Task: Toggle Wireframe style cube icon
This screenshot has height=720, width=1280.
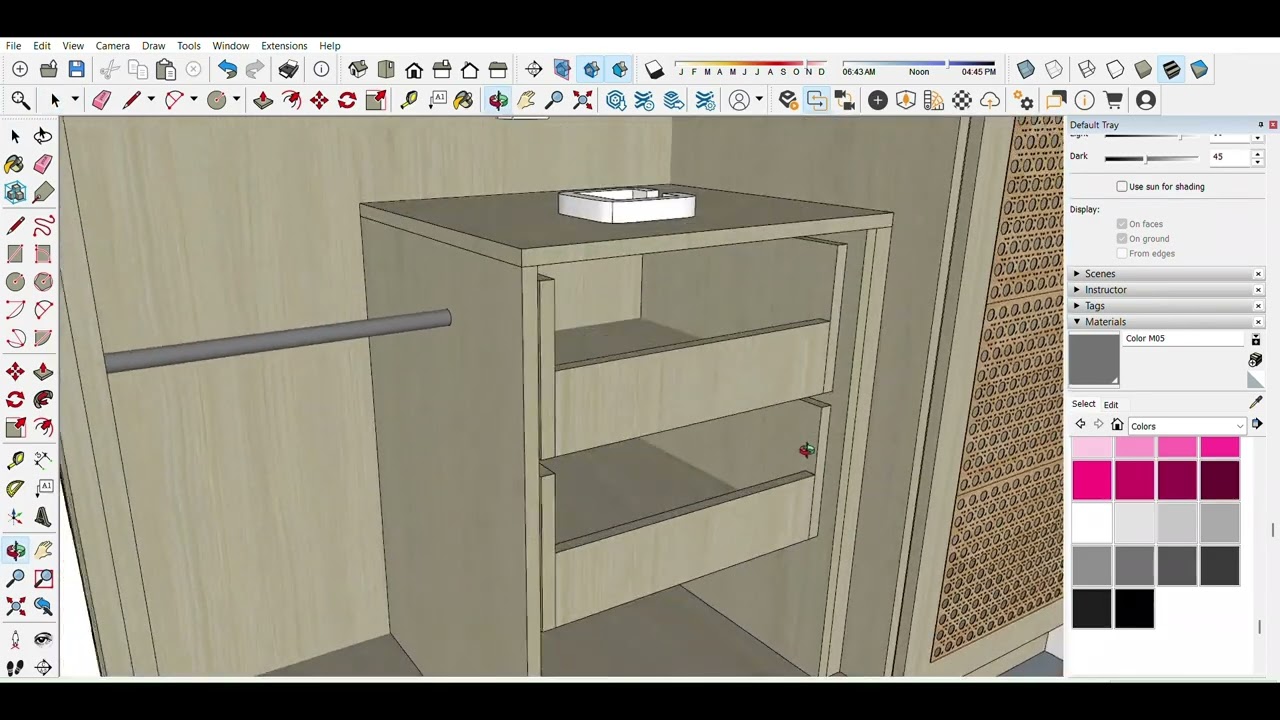Action: point(1087,69)
